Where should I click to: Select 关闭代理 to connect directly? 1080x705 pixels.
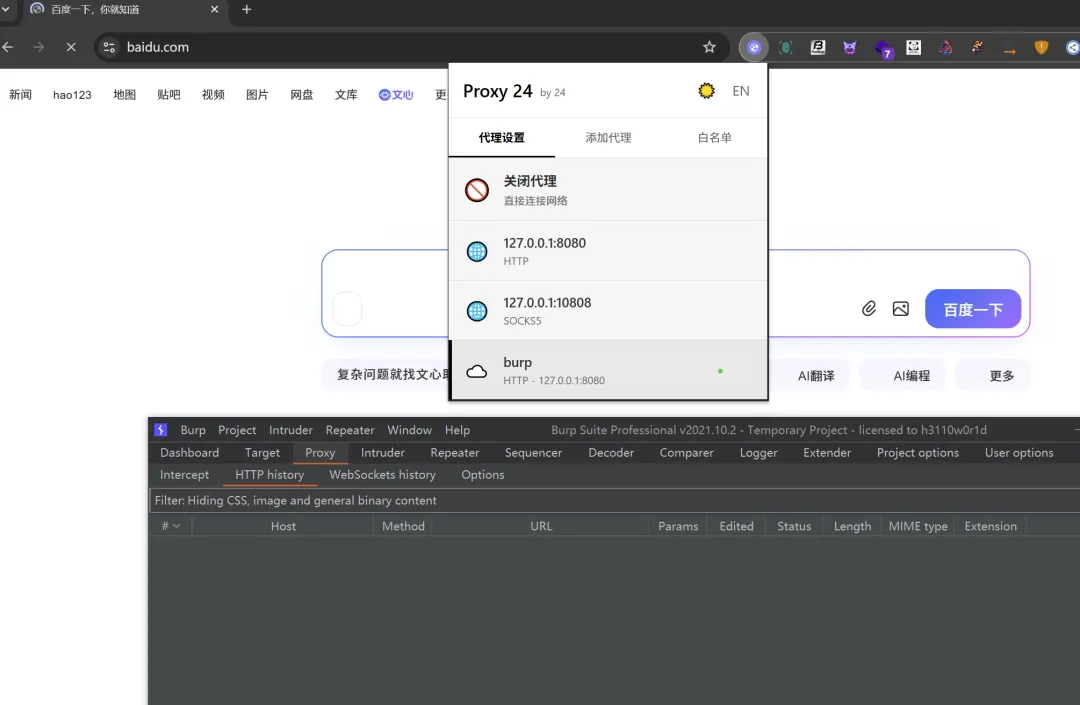coord(608,189)
